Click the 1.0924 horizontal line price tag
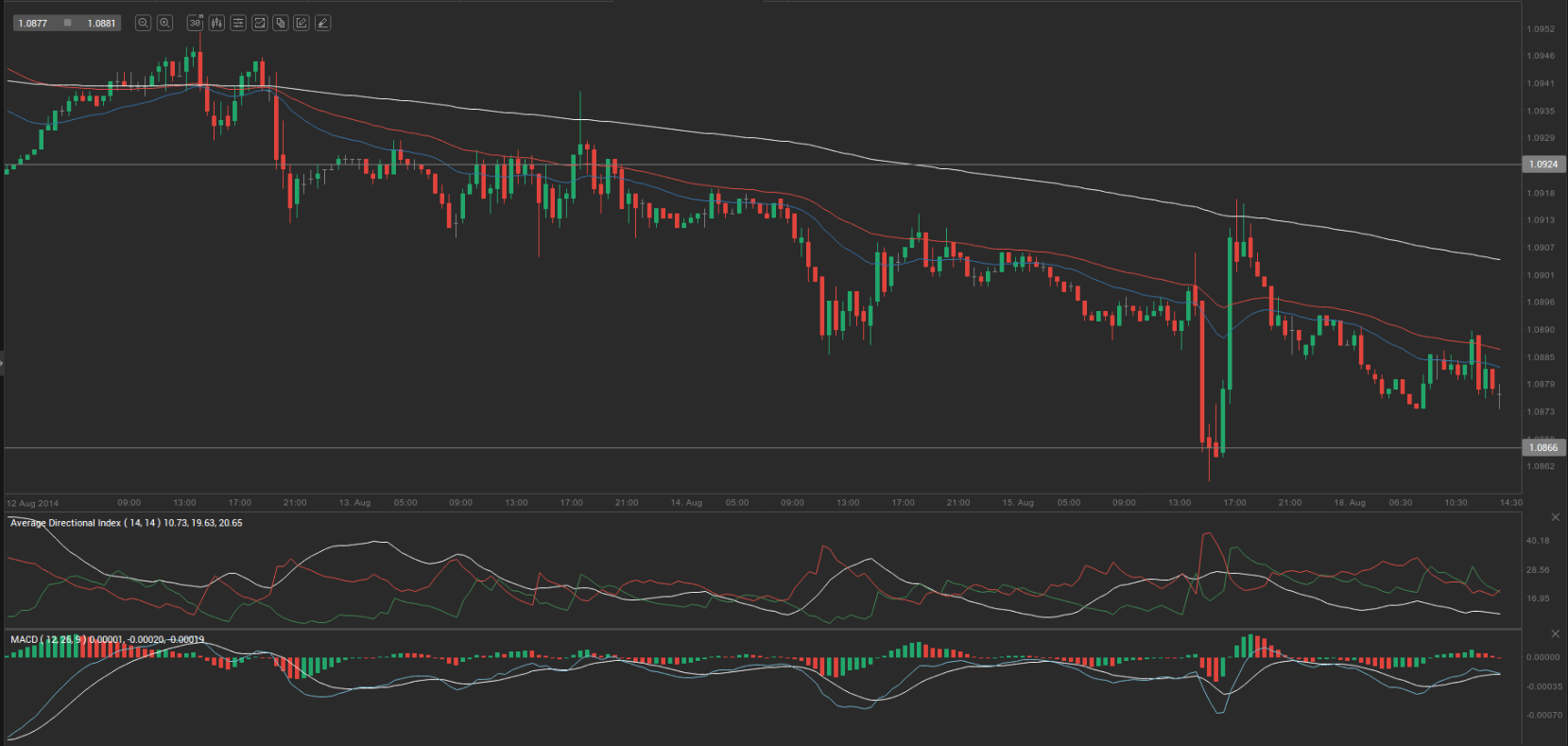Image resolution: width=1568 pixels, height=746 pixels. click(1542, 165)
